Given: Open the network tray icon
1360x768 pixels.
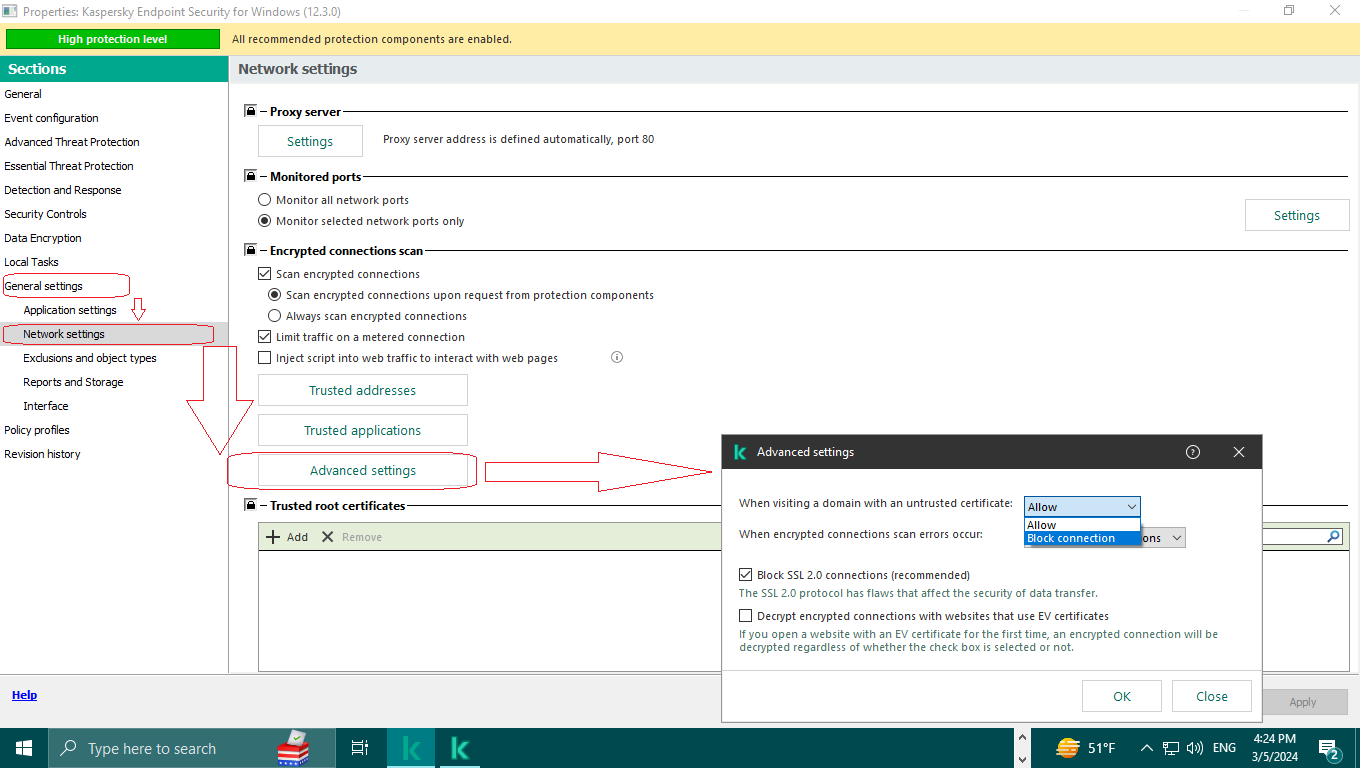Looking at the screenshot, I should (x=1171, y=748).
